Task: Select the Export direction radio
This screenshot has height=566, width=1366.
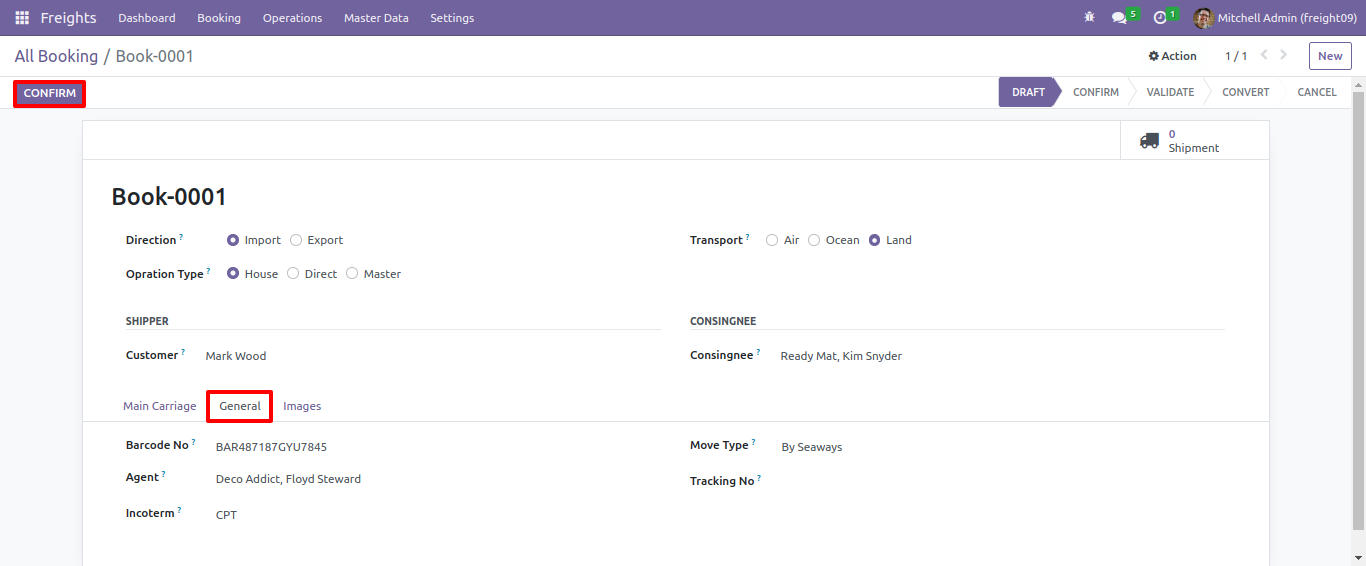Action: [296, 240]
